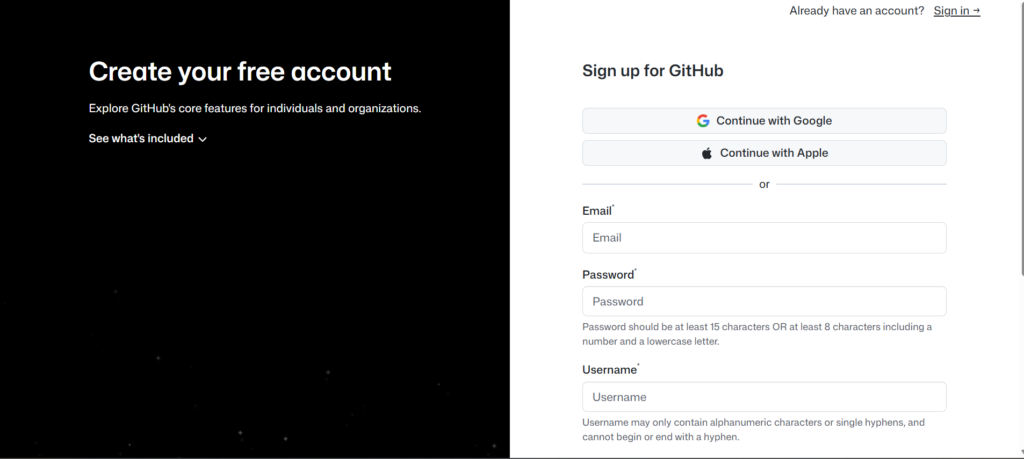Image resolution: width=1024 pixels, height=459 pixels.
Task: Click the "Create your free account" heading
Action: pyautogui.click(x=240, y=71)
